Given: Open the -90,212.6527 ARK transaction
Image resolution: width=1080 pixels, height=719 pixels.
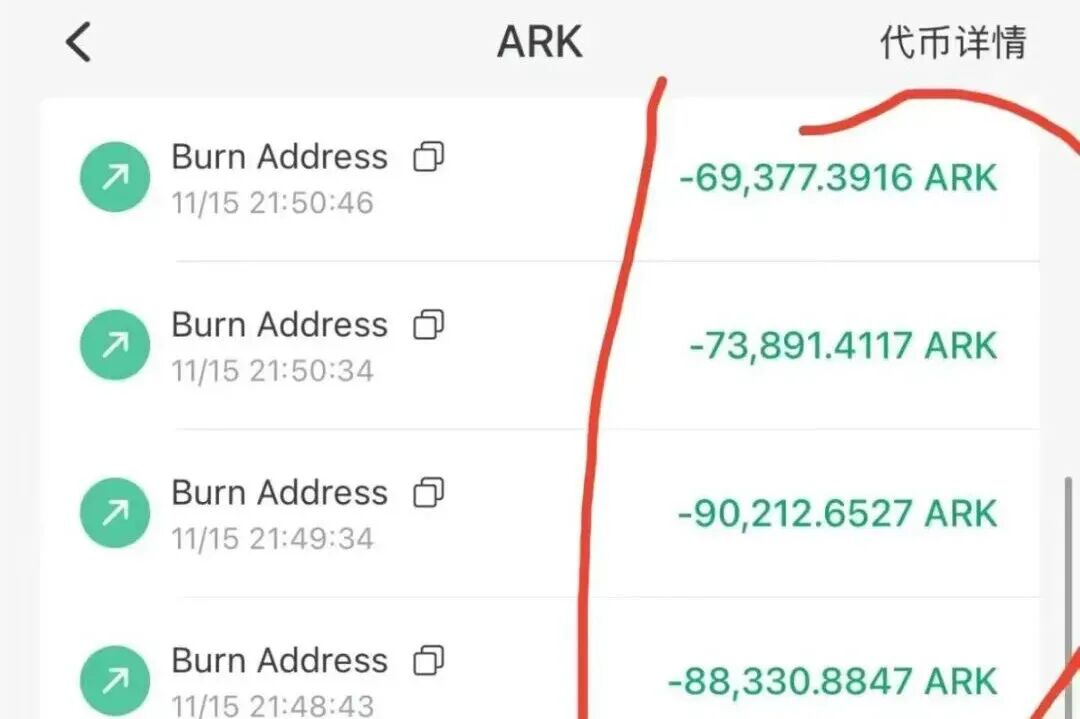Looking at the screenshot, I should click(x=539, y=513).
